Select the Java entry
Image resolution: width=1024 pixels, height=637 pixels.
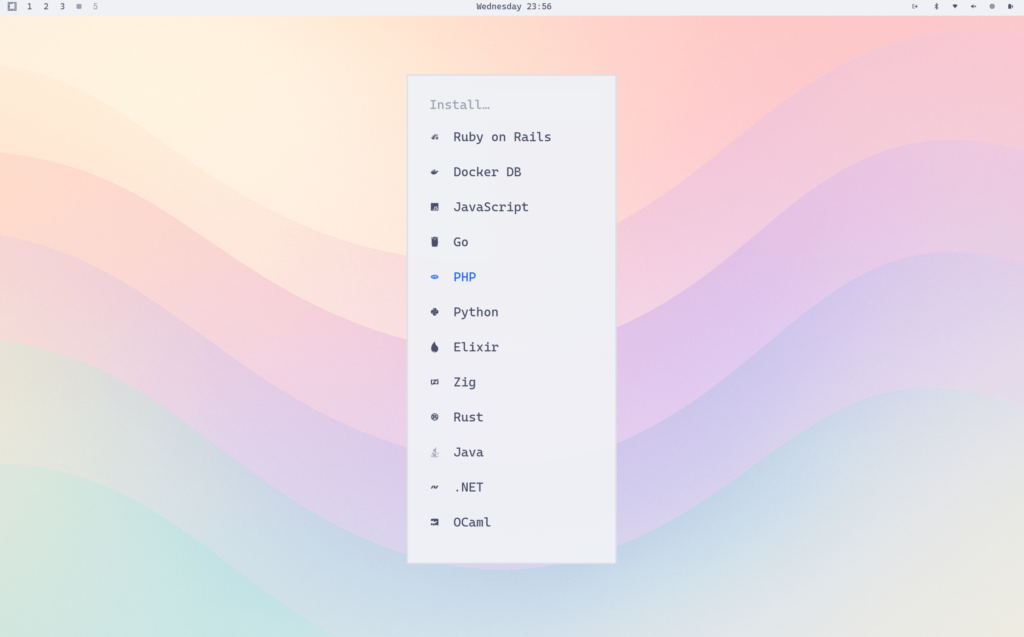coord(511,452)
